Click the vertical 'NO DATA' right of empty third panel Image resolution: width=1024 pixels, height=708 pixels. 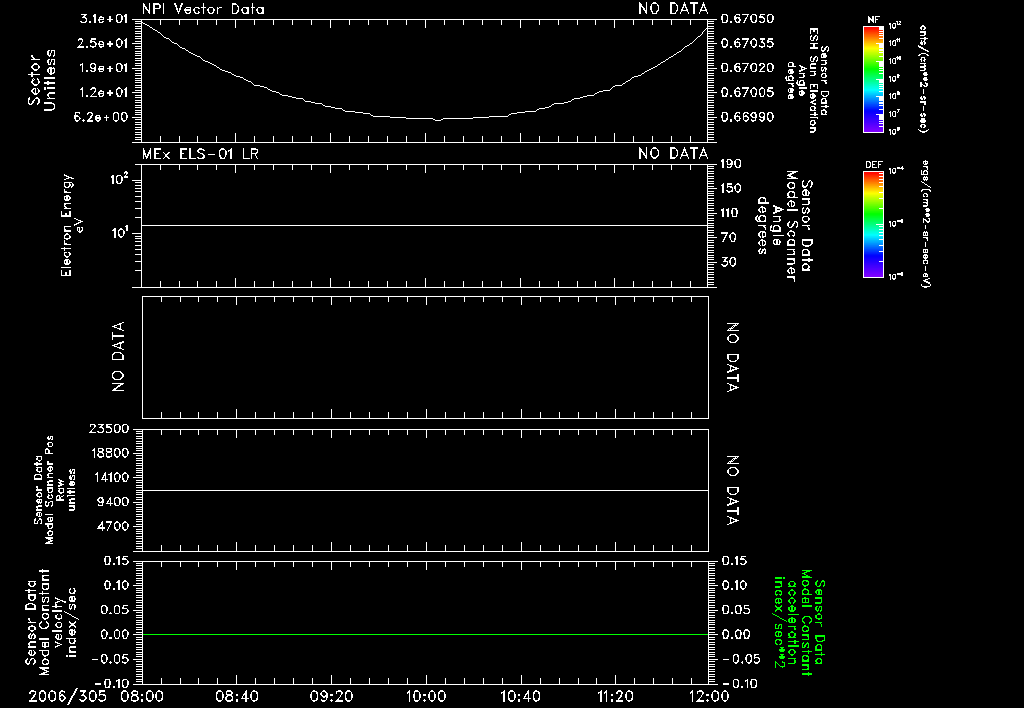[x=733, y=357]
